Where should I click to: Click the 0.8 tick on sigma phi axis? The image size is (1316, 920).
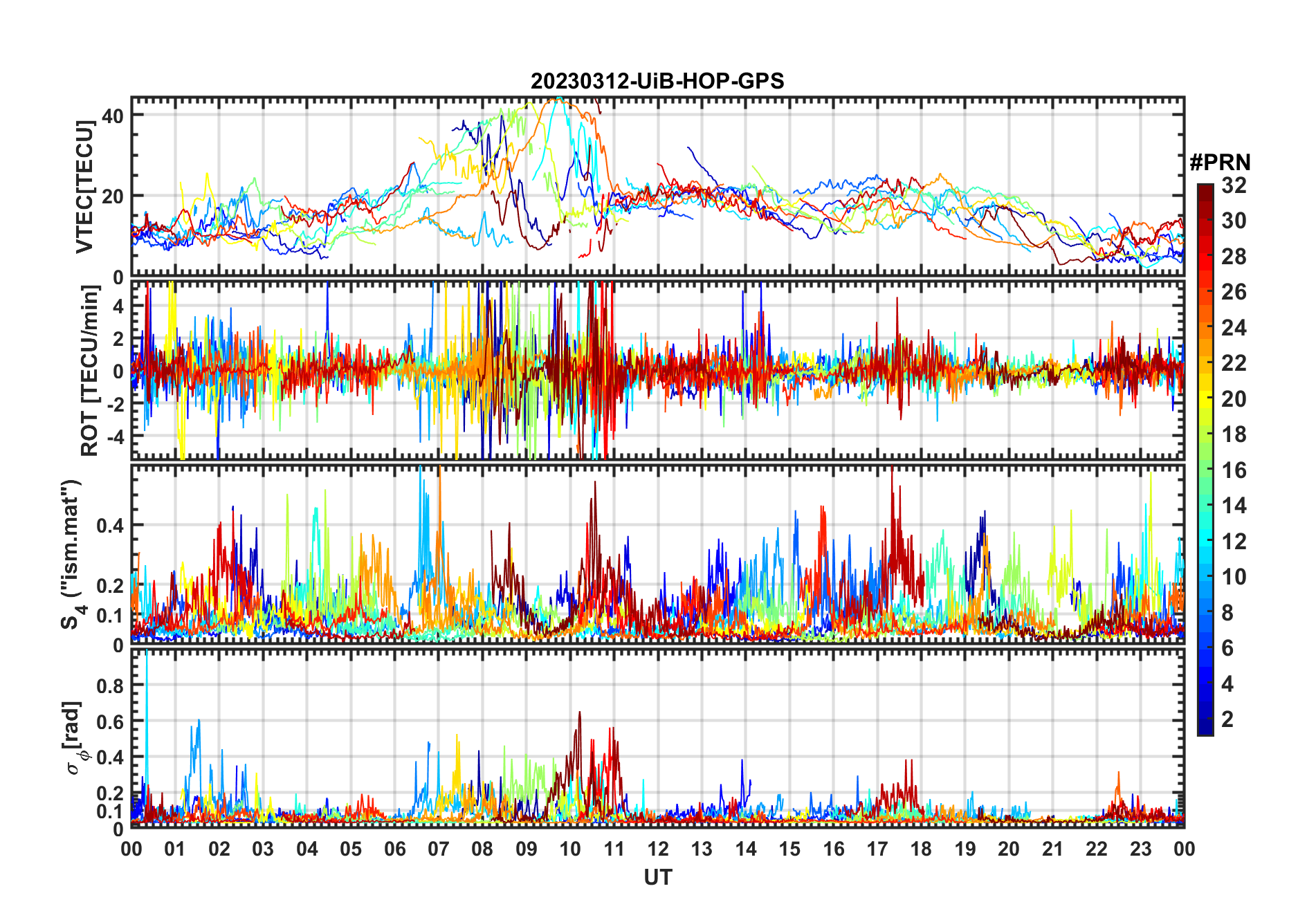tap(110, 686)
